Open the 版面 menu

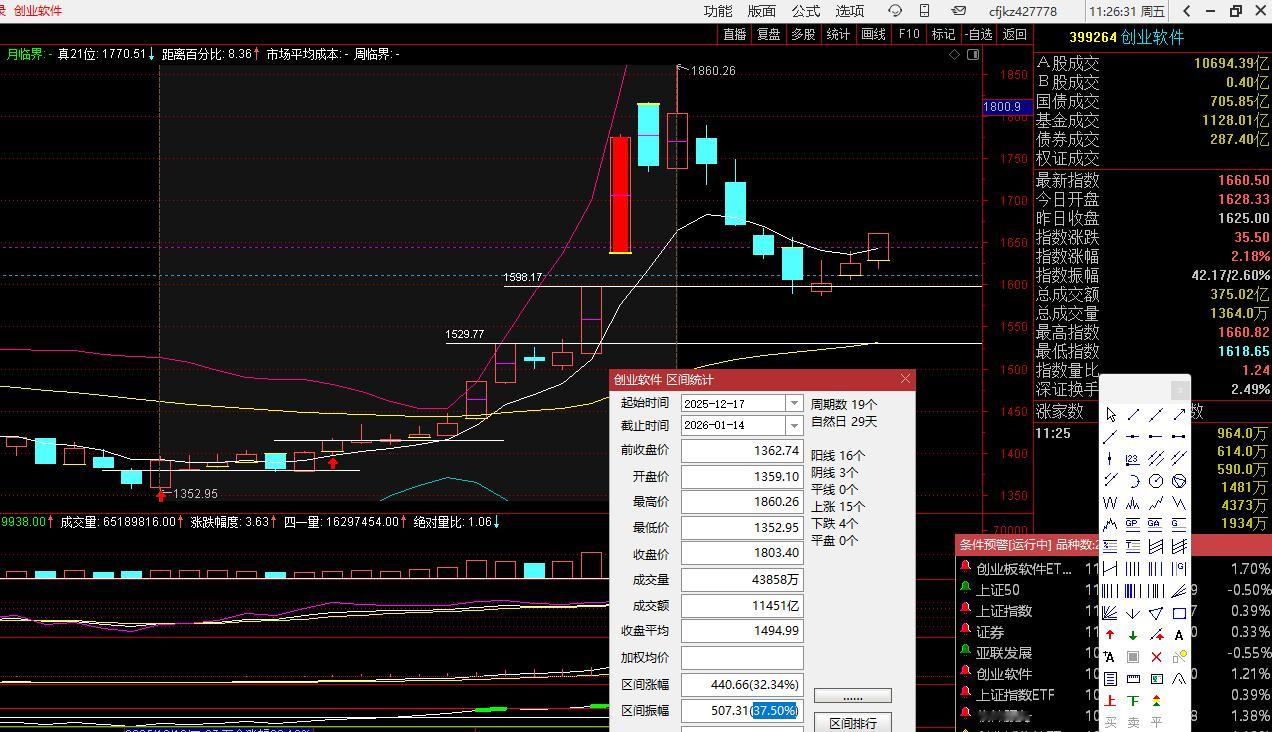pos(762,11)
